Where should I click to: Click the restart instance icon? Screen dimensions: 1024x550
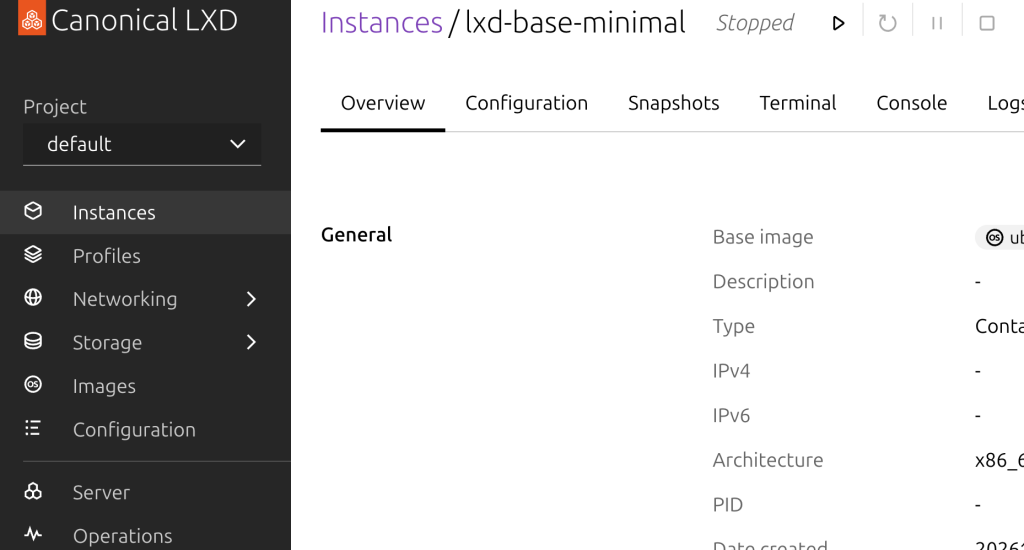(887, 23)
